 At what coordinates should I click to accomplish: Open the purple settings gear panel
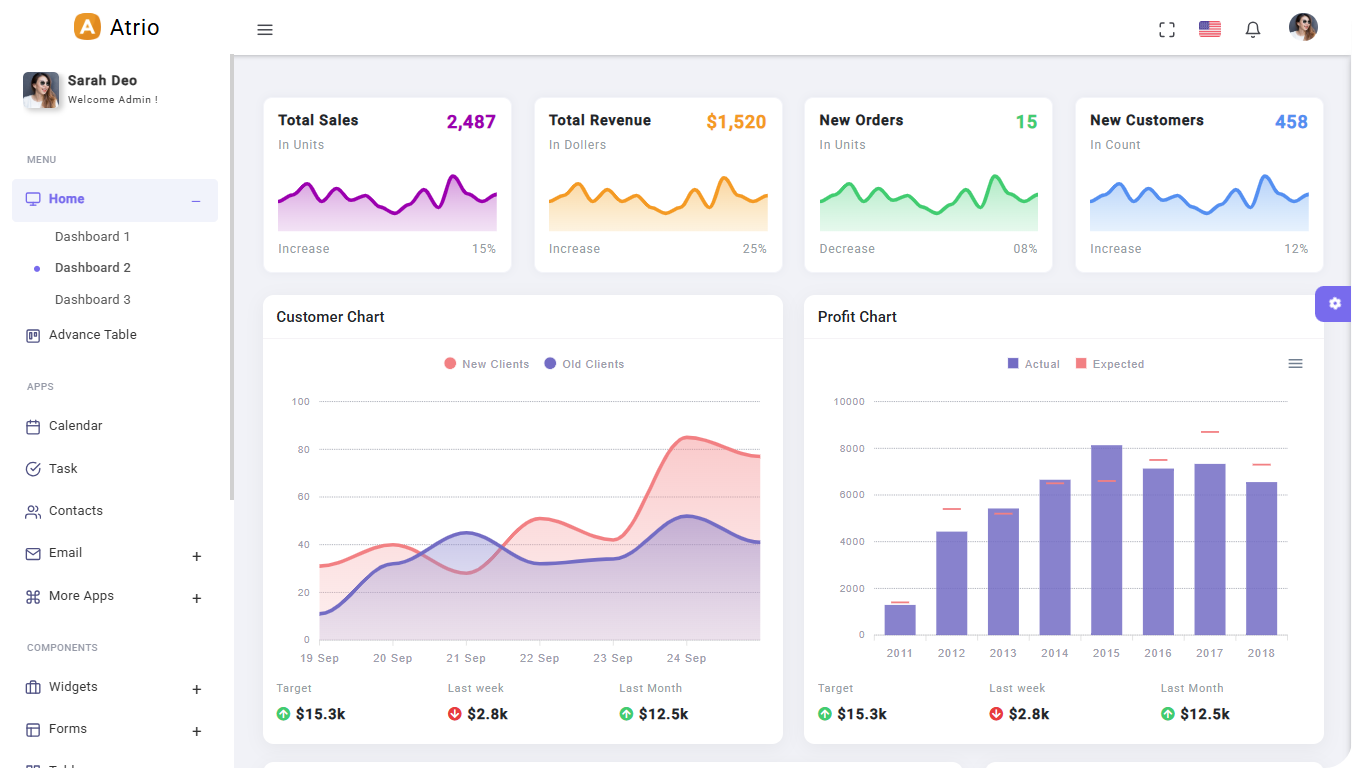click(1334, 303)
